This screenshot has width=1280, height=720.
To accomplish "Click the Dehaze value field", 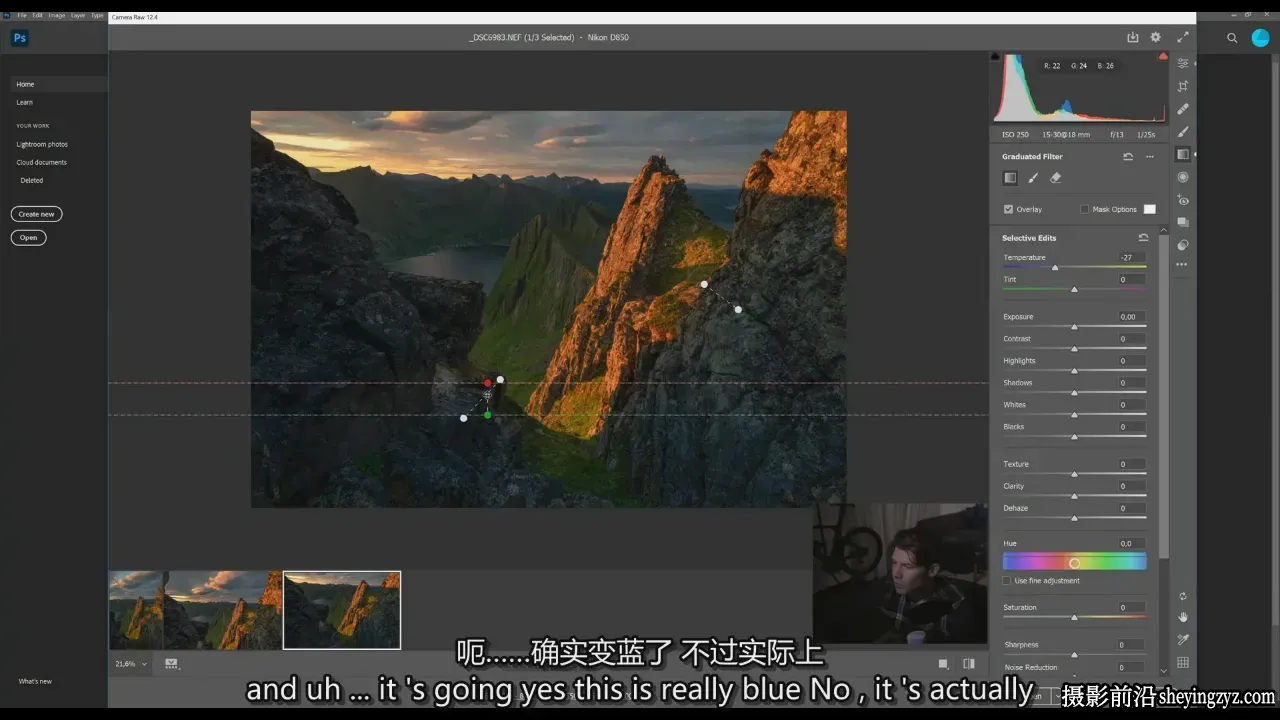I will tap(1131, 508).
